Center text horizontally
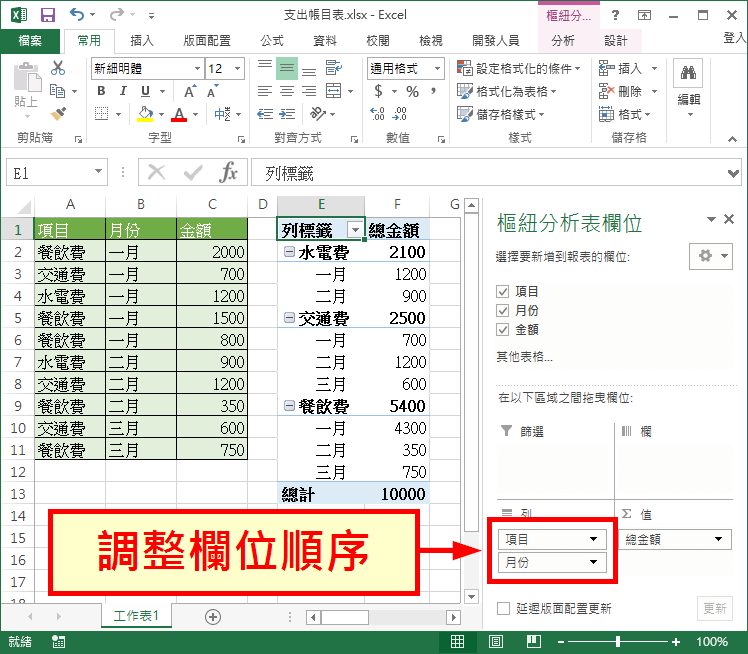This screenshot has width=748, height=654. coord(287,91)
